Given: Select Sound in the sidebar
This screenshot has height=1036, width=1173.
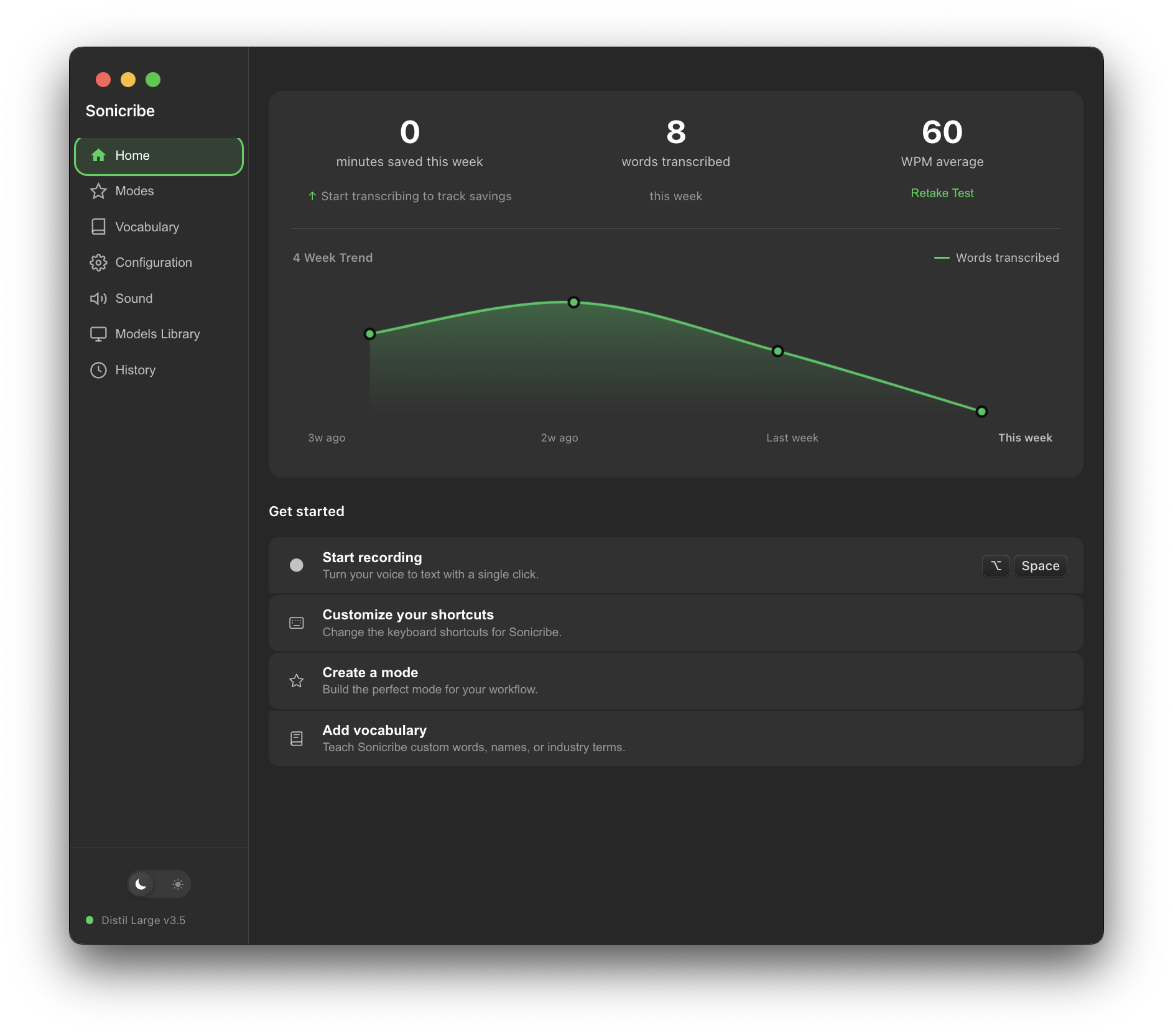Looking at the screenshot, I should (x=159, y=298).
